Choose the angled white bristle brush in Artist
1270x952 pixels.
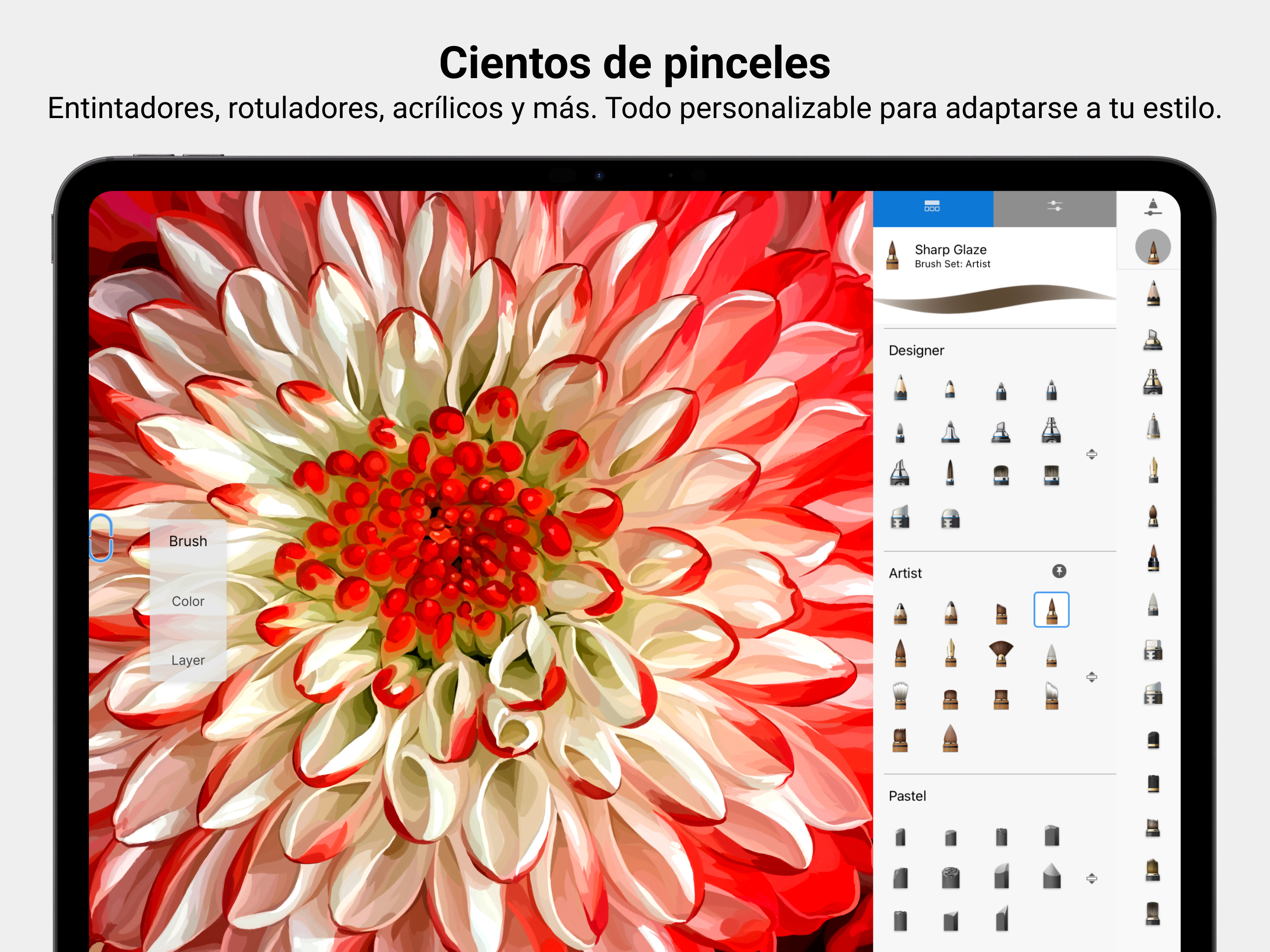[x=1051, y=696]
